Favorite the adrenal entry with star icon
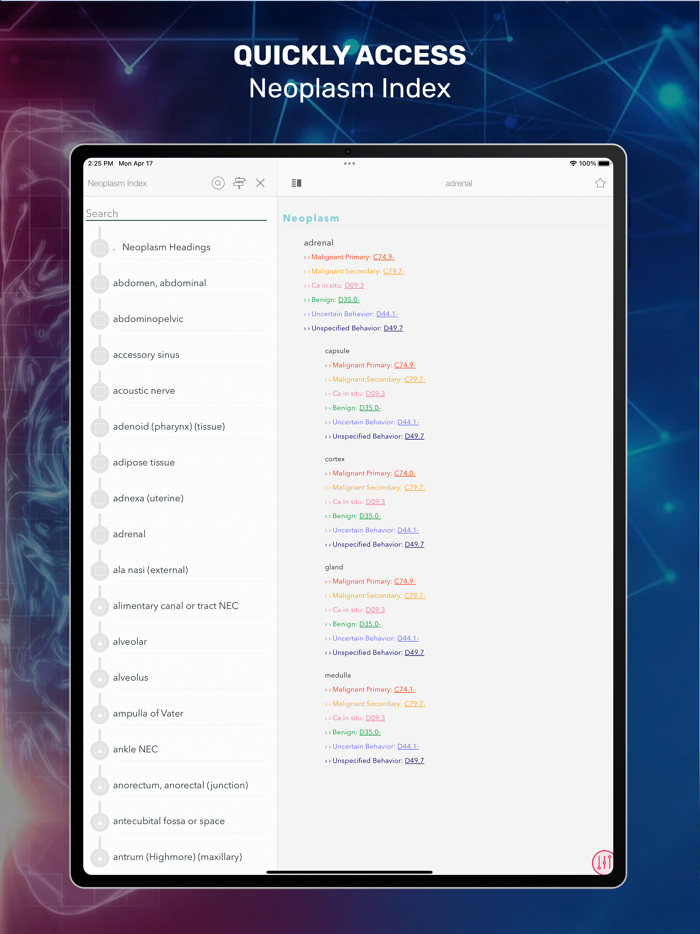 tap(600, 183)
